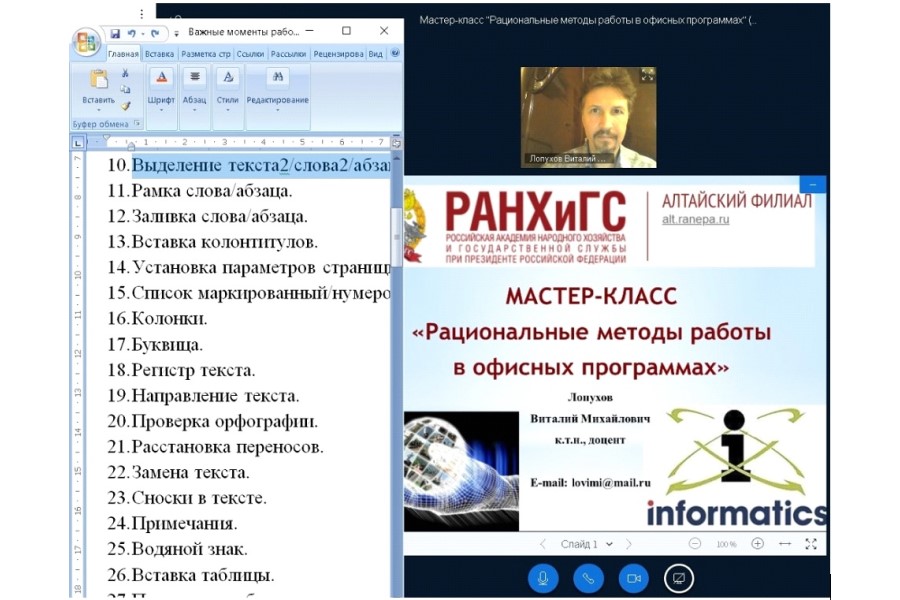The image size is (900, 600).
Task: Switch to the Главная ribbon tab
Action: click(x=123, y=54)
